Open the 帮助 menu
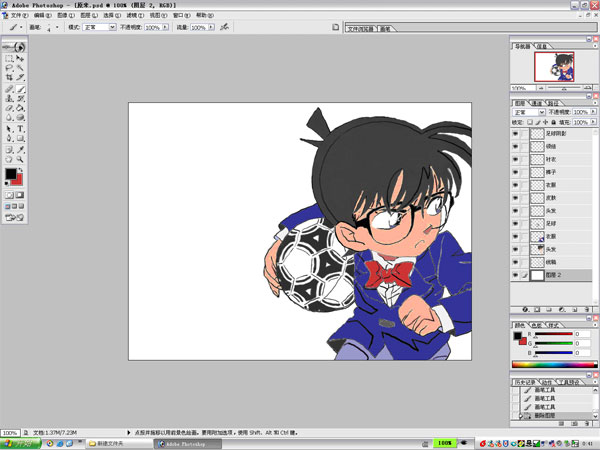Image resolution: width=600 pixels, height=450 pixels. tap(204, 15)
